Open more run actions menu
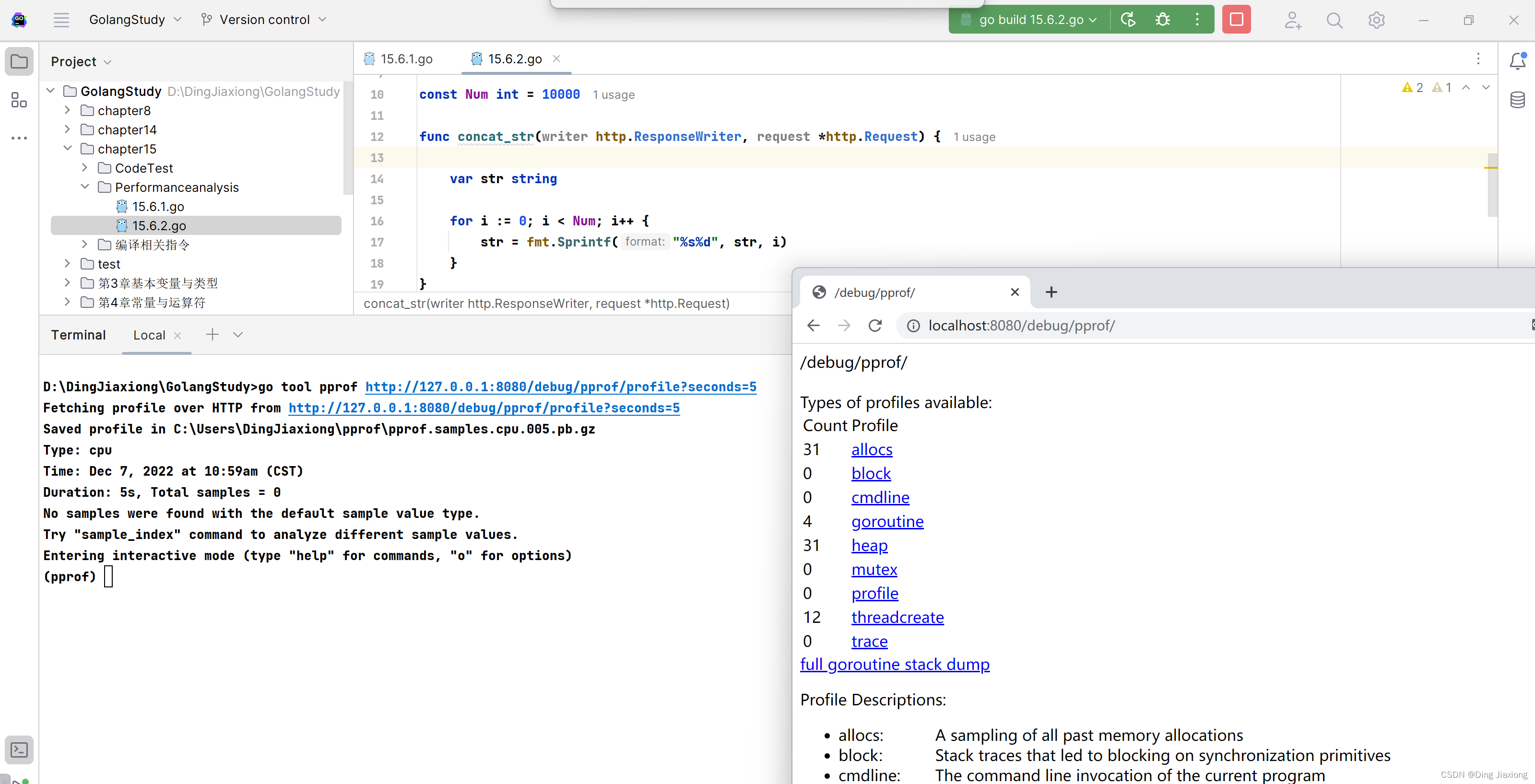 pos(1196,20)
